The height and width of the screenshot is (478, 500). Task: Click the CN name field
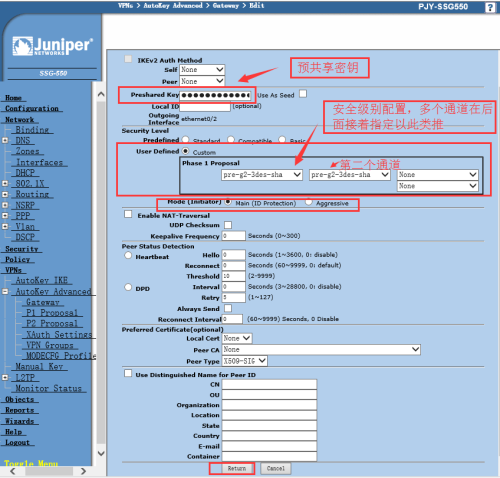(269, 384)
